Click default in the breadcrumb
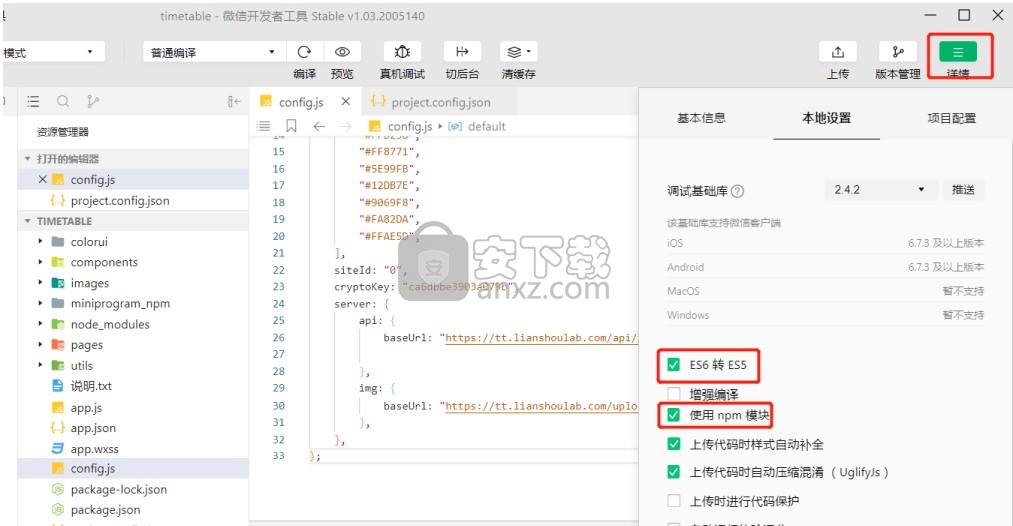Viewport: 1013px width, 526px height. 486,127
